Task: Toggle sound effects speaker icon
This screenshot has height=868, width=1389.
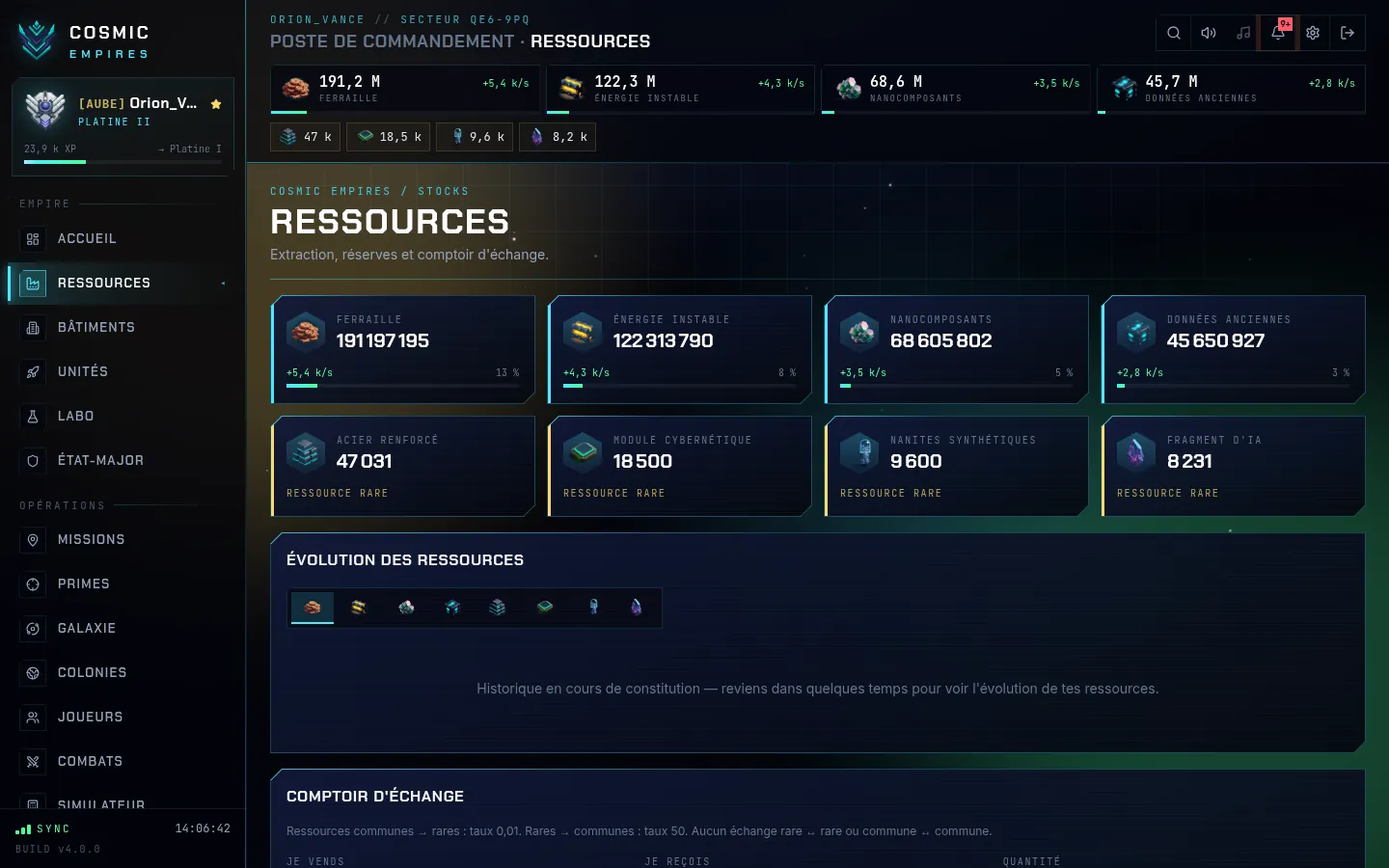Action: click(1209, 33)
